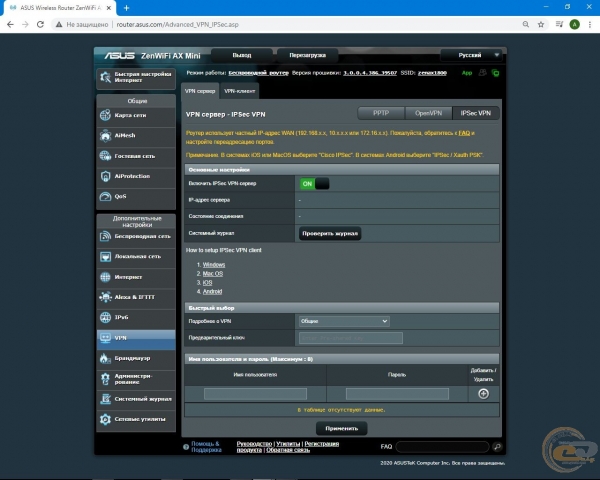Open the AiProtection shield icon

coord(105,176)
